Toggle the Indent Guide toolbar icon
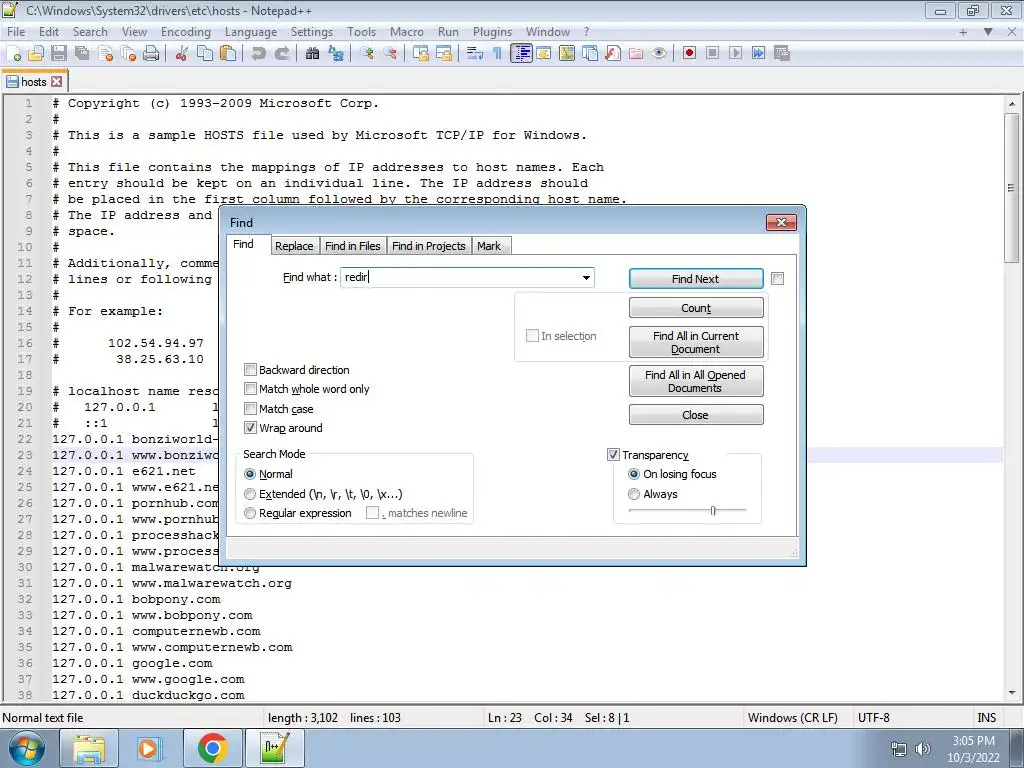1024x768 pixels. tap(521, 54)
